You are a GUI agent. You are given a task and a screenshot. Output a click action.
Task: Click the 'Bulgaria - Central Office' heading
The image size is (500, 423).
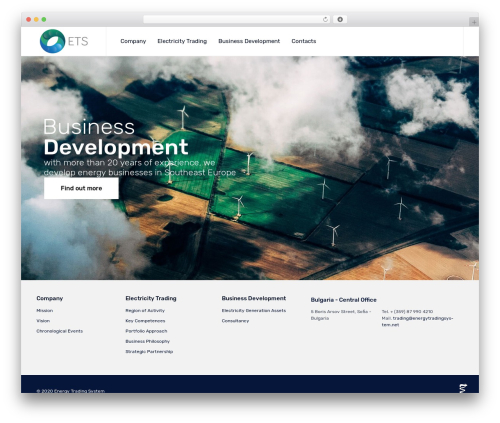pyautogui.click(x=343, y=300)
